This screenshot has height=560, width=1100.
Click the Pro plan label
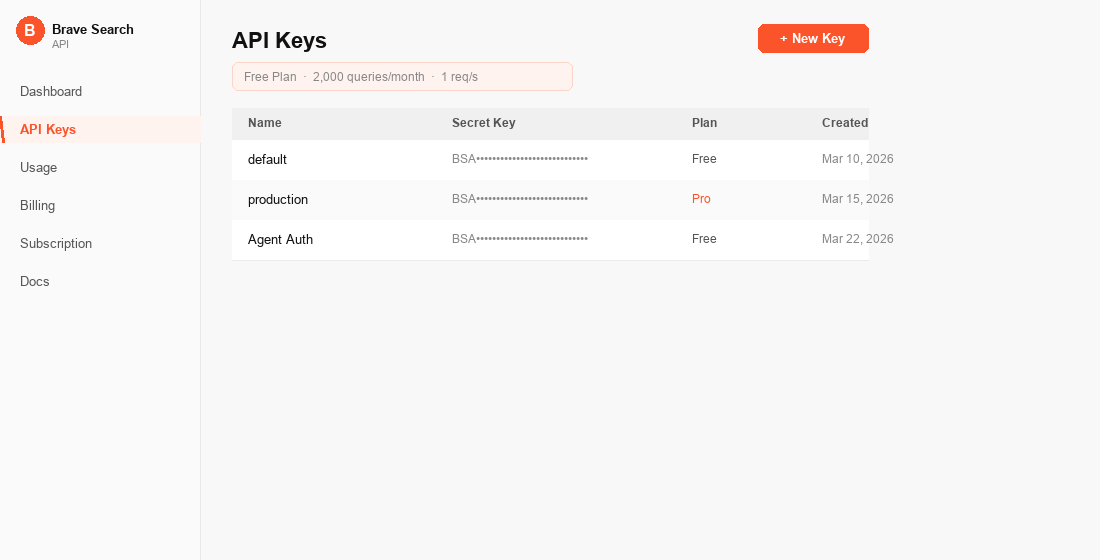701,199
